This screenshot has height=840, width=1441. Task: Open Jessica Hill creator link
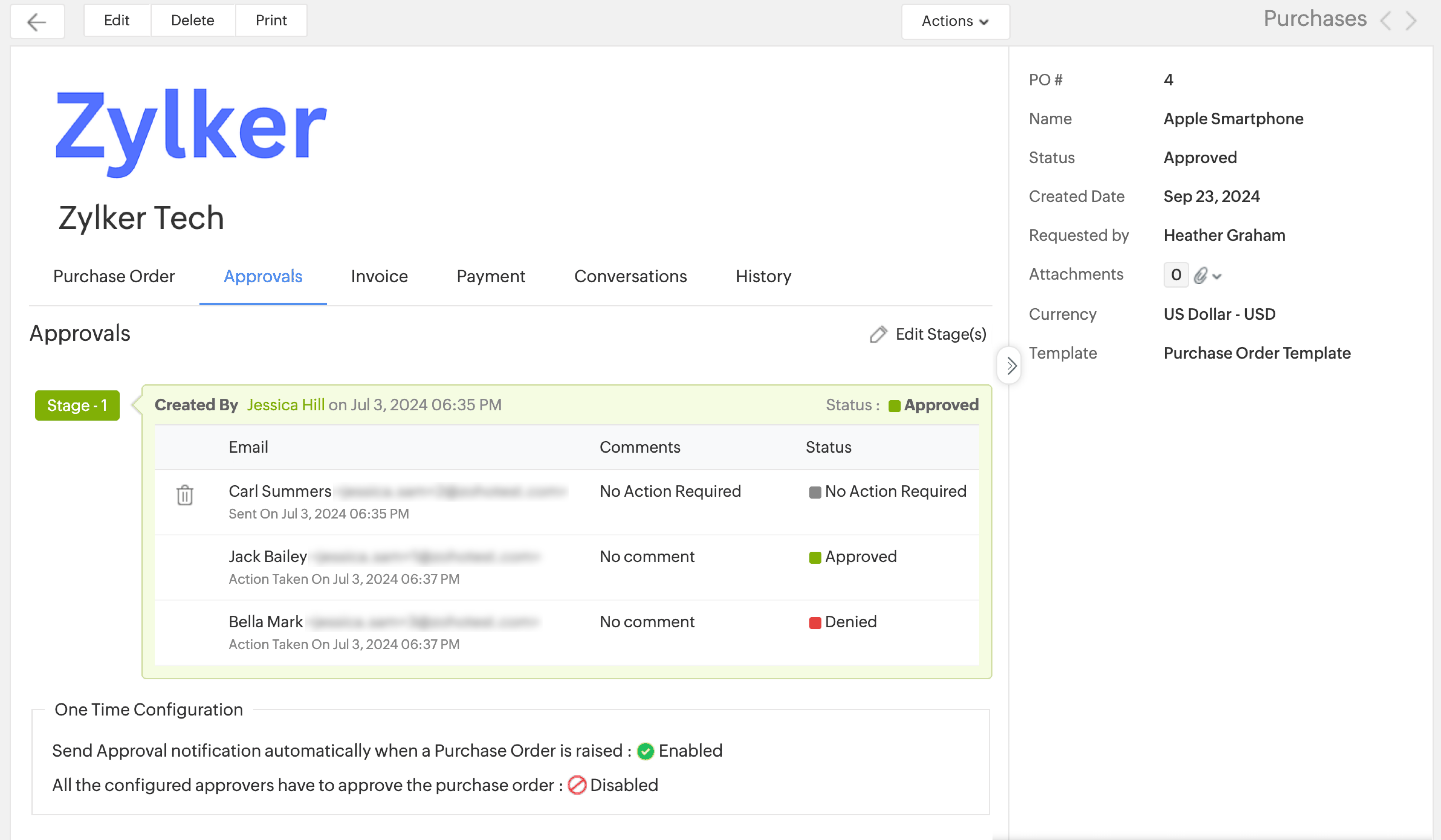[x=285, y=405]
